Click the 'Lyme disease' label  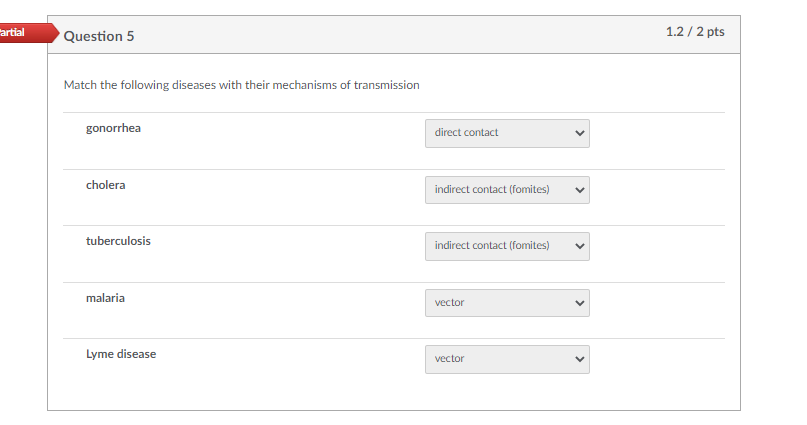click(x=121, y=354)
